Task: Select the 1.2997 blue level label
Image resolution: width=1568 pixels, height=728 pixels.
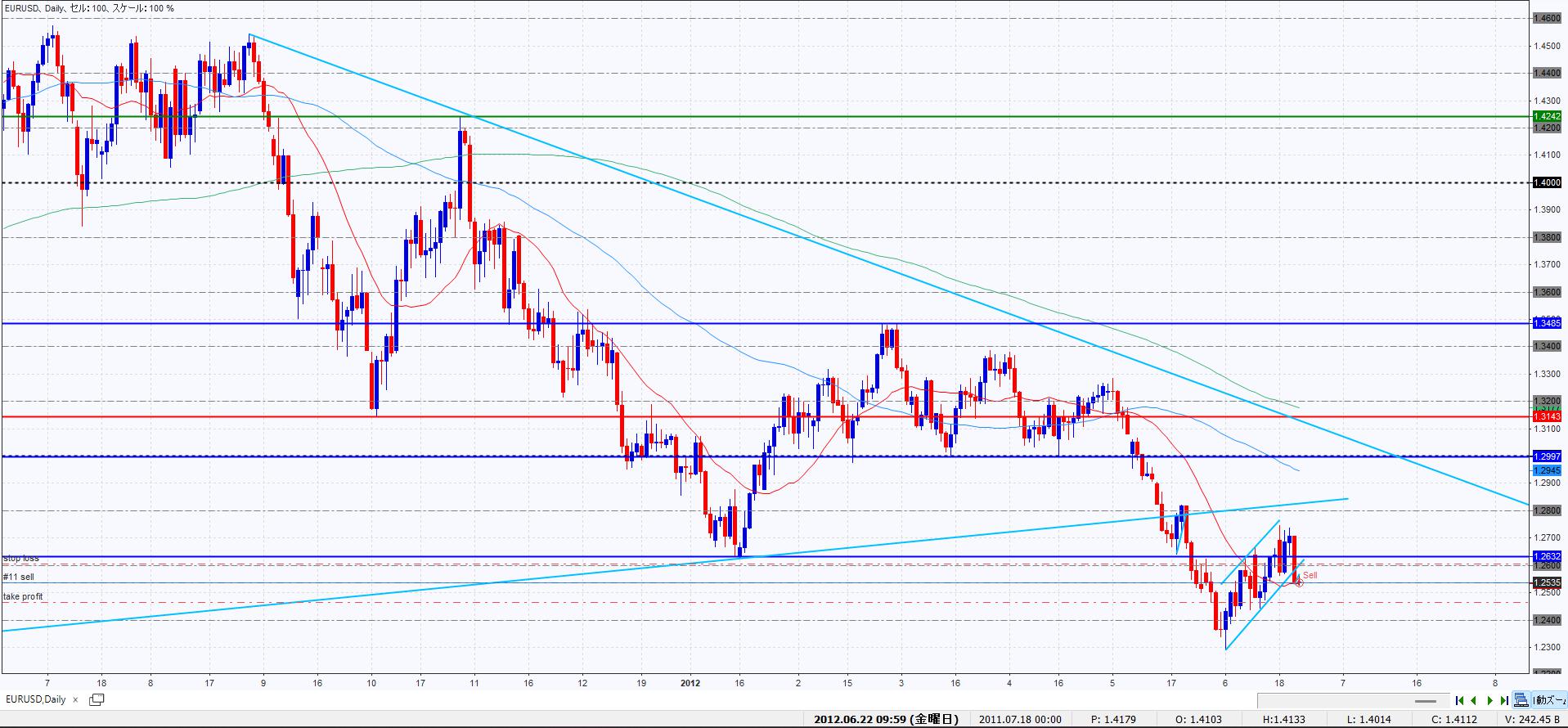Action: pos(1548,456)
